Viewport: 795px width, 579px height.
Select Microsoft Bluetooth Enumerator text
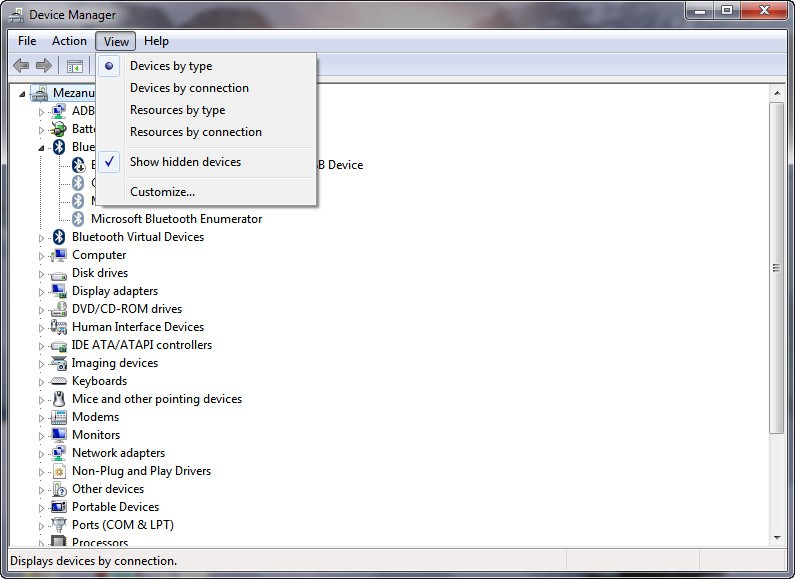(x=176, y=219)
